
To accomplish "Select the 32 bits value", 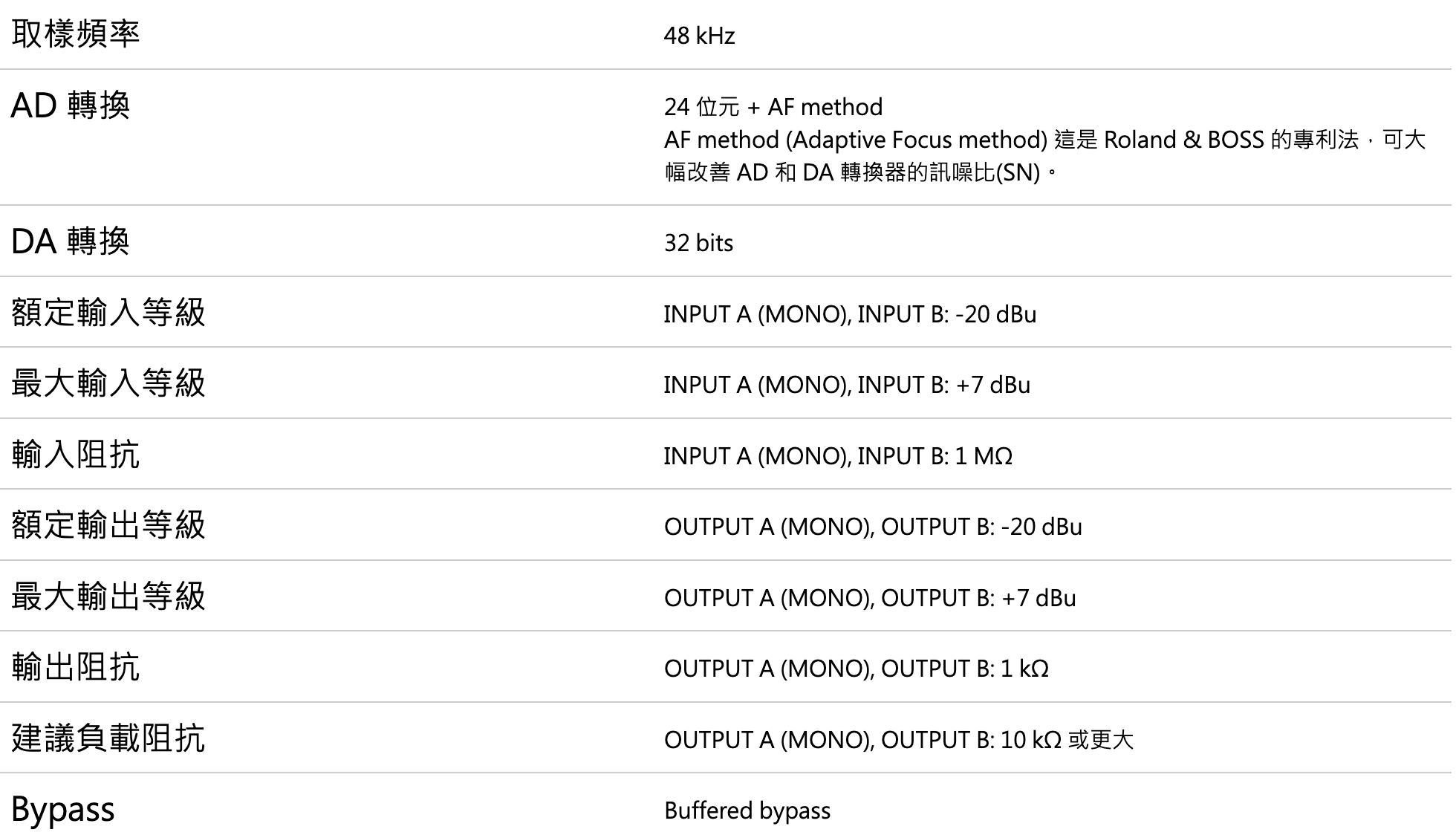I will [698, 243].
